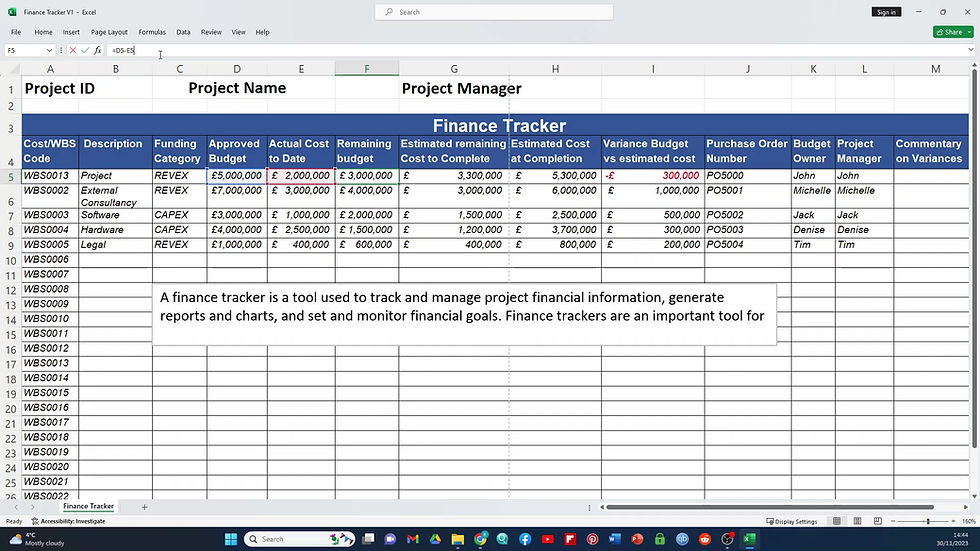Click the Share button
The width and height of the screenshot is (980, 551).
pyautogui.click(x=949, y=32)
